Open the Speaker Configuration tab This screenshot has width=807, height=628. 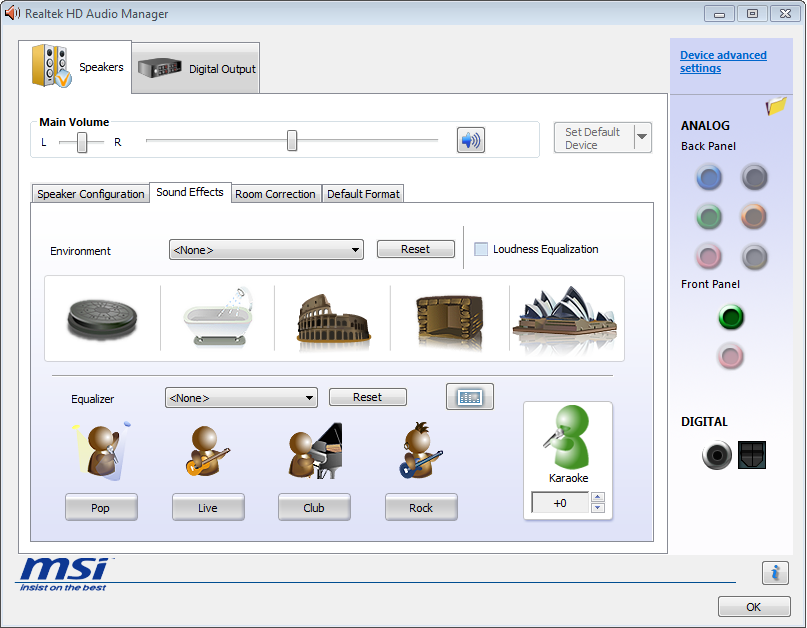click(91, 194)
